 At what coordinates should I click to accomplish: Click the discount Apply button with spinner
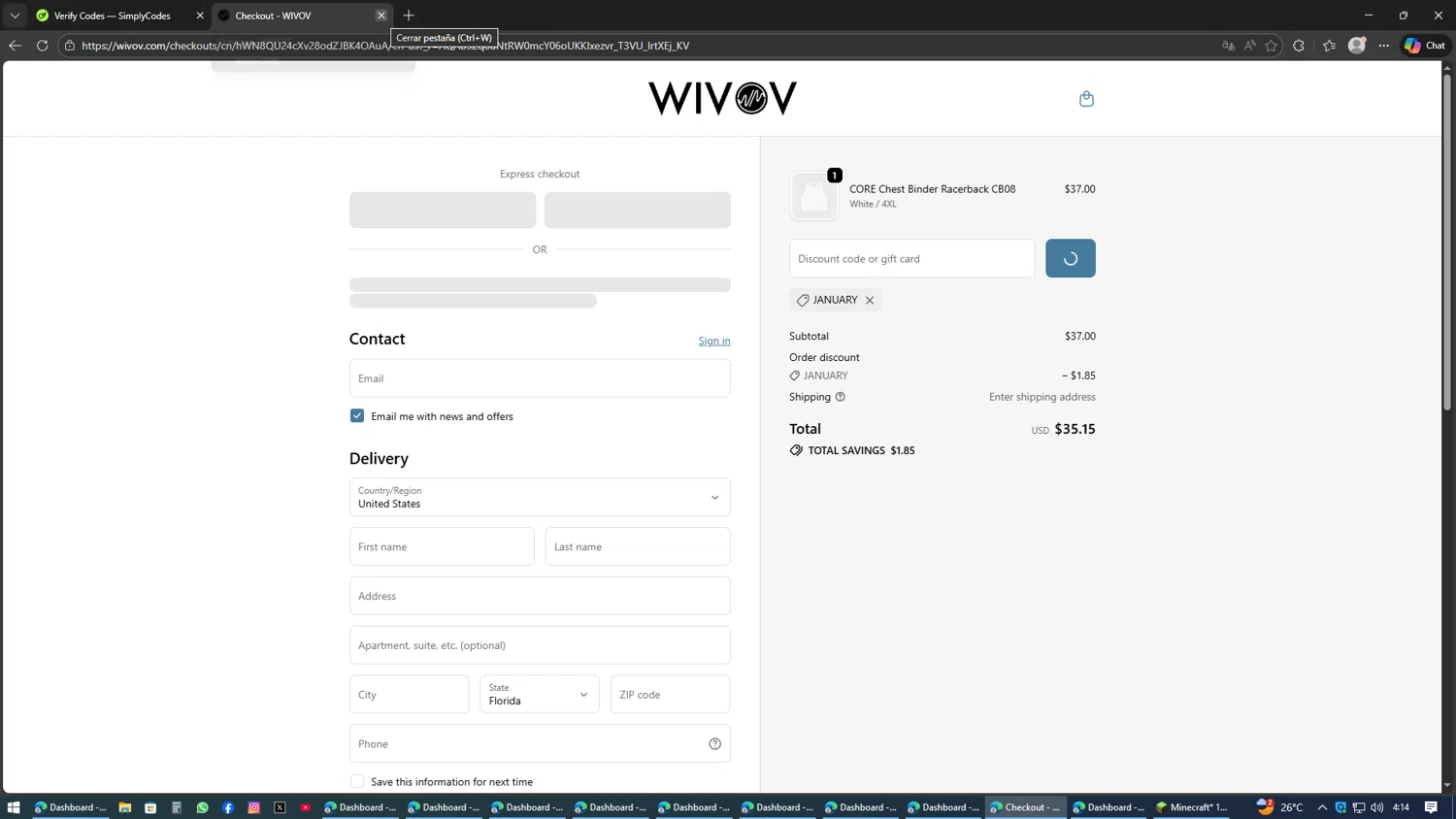click(1071, 258)
